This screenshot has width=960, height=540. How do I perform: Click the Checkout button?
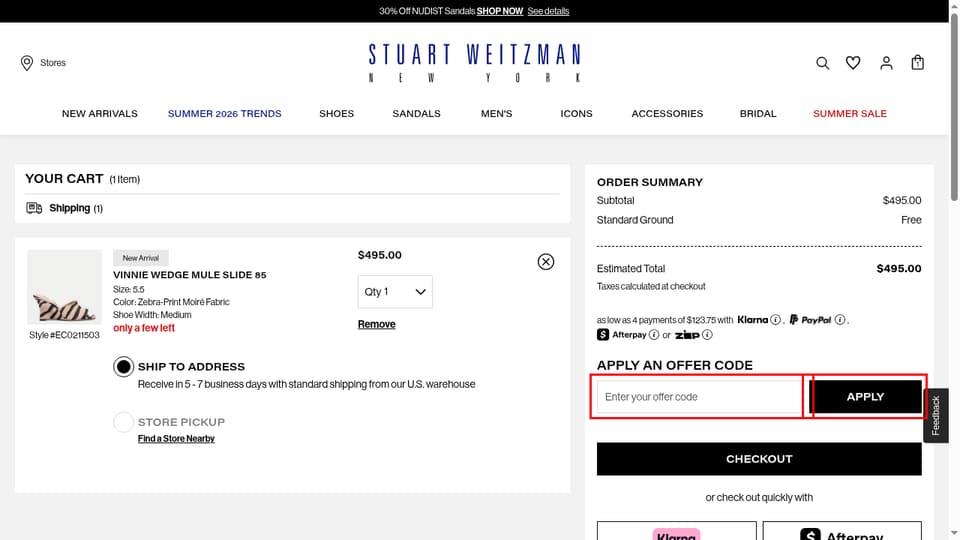pyautogui.click(x=759, y=459)
